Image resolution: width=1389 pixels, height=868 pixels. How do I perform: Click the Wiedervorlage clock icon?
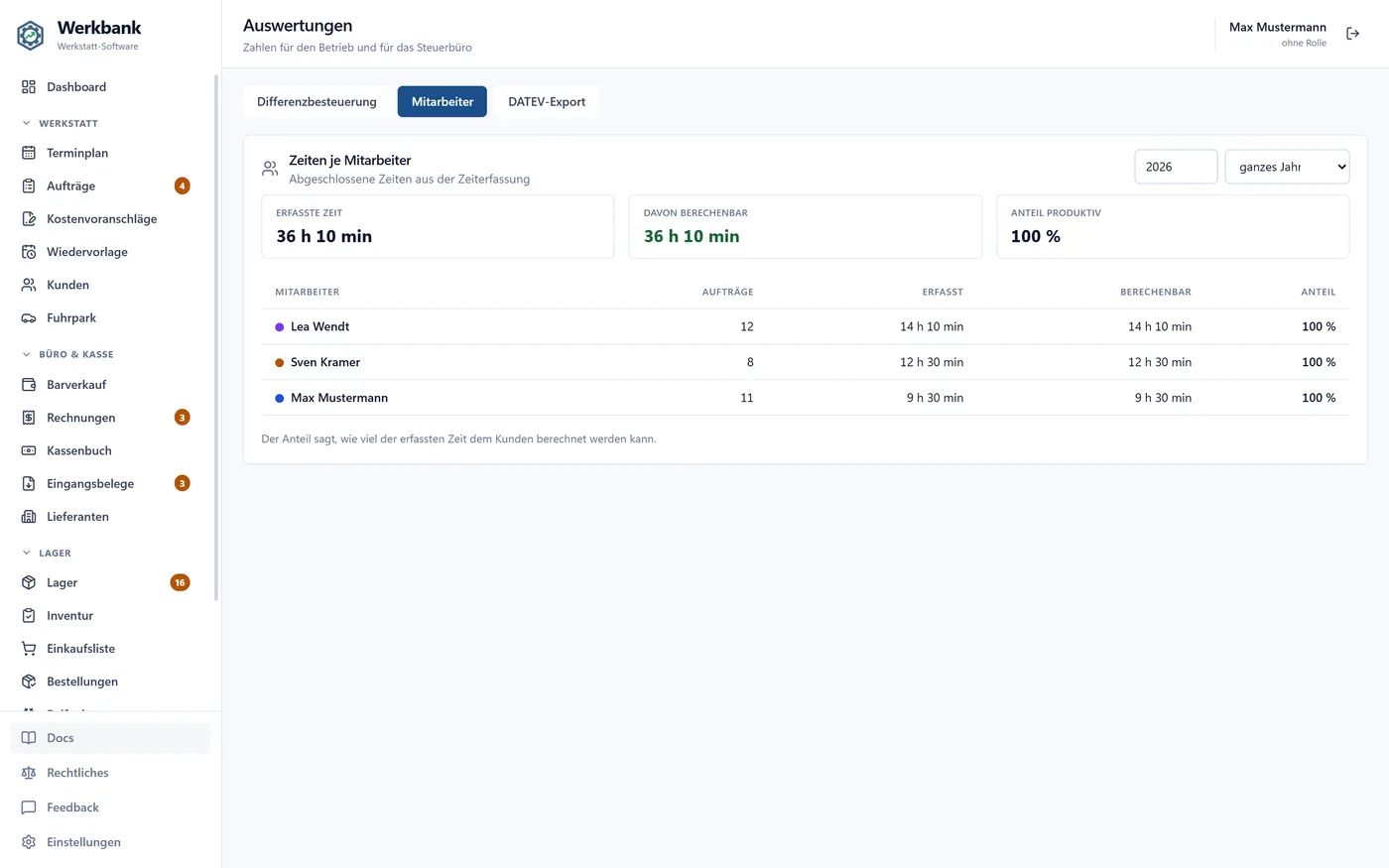pyautogui.click(x=29, y=252)
